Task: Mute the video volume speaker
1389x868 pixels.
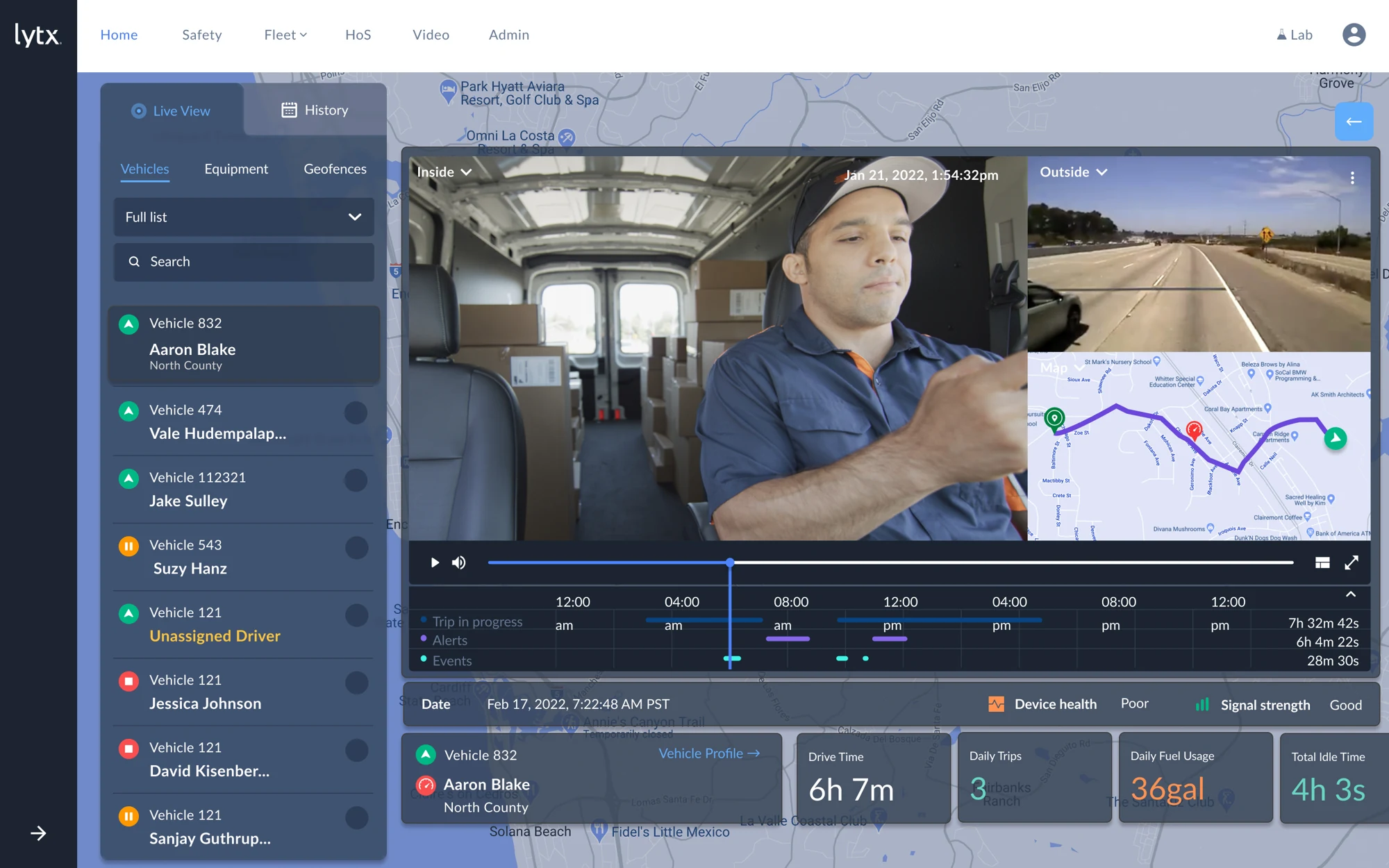Action: click(x=459, y=562)
